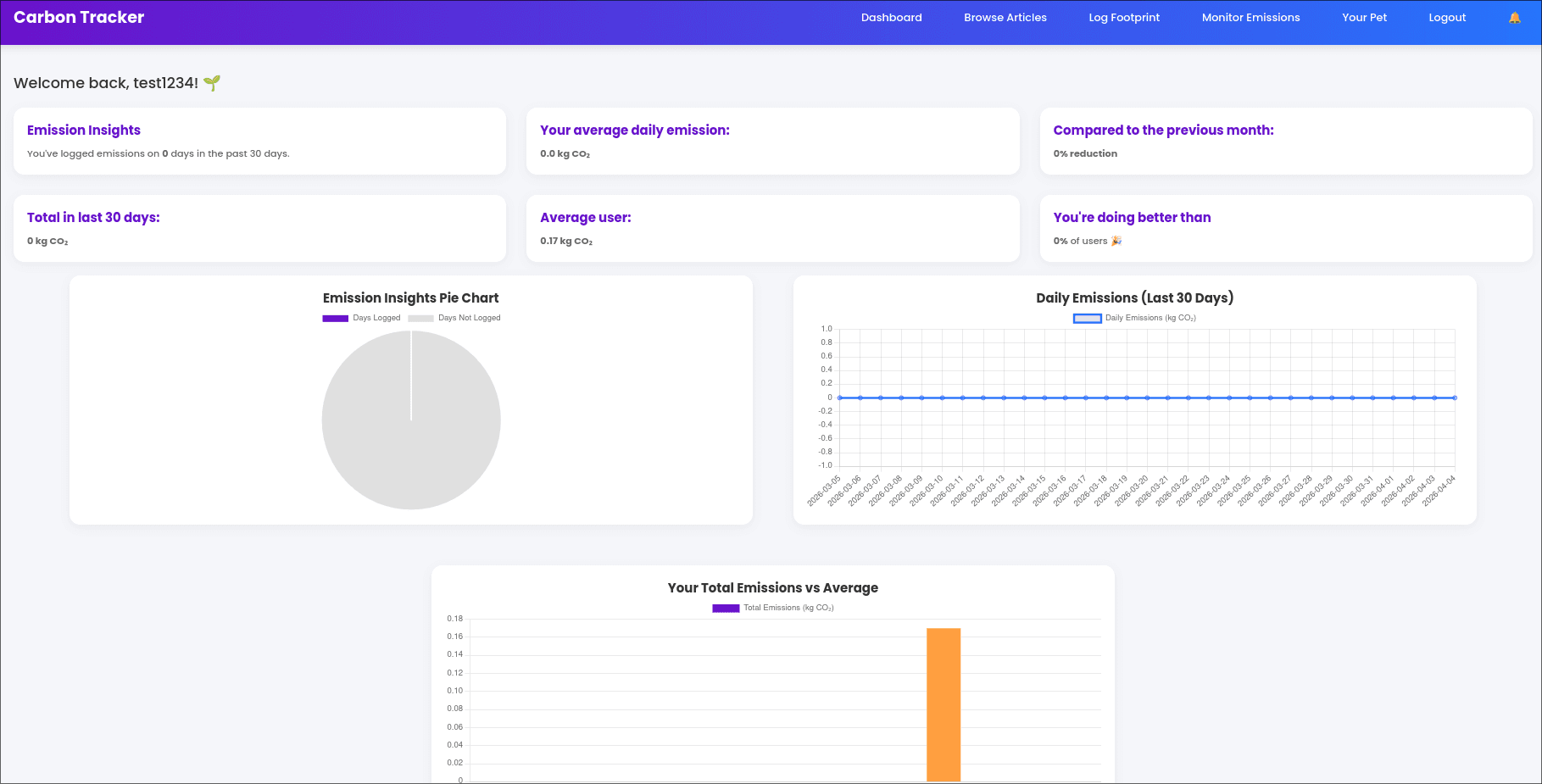Toggle the Daily Emissions legend in line chart
This screenshot has width=1542, height=784.
coord(1135,318)
